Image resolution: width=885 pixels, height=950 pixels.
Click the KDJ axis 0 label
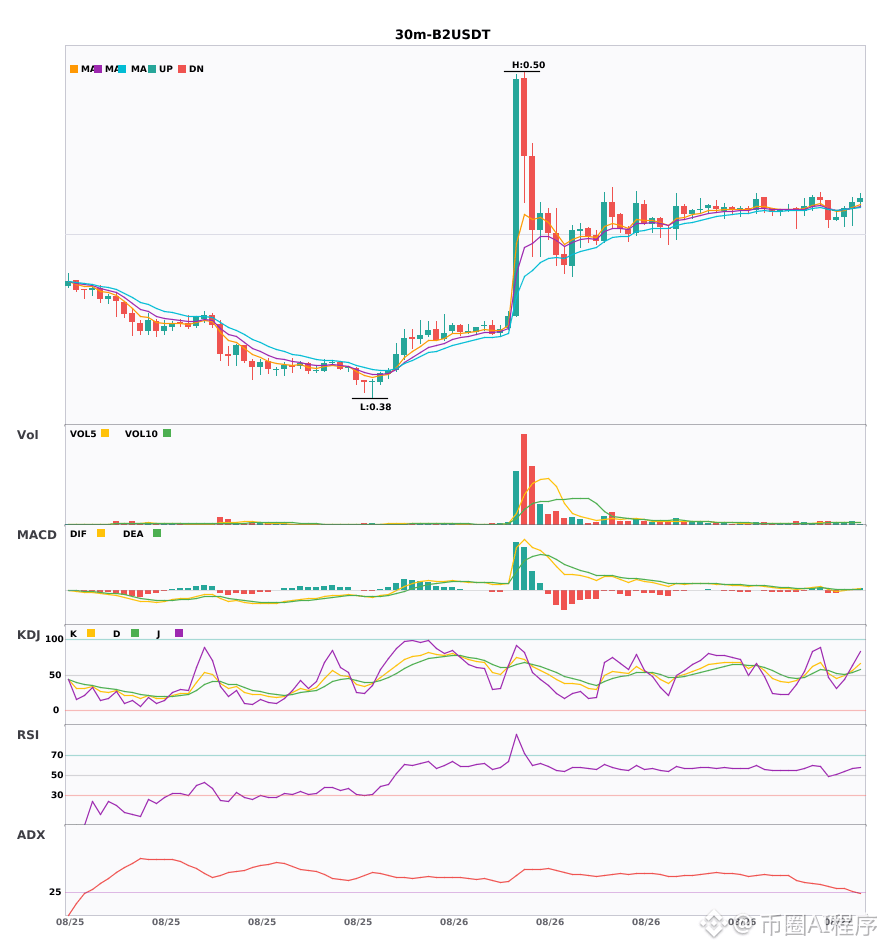(56, 710)
